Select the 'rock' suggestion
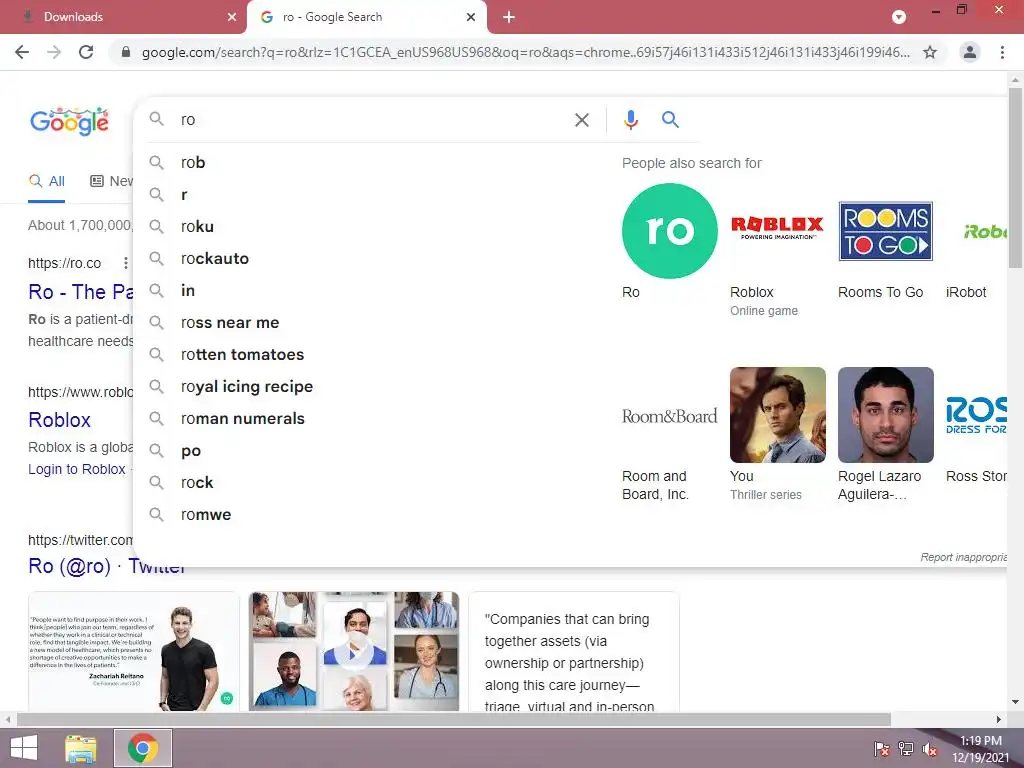The width and height of the screenshot is (1024, 768). 372,483
